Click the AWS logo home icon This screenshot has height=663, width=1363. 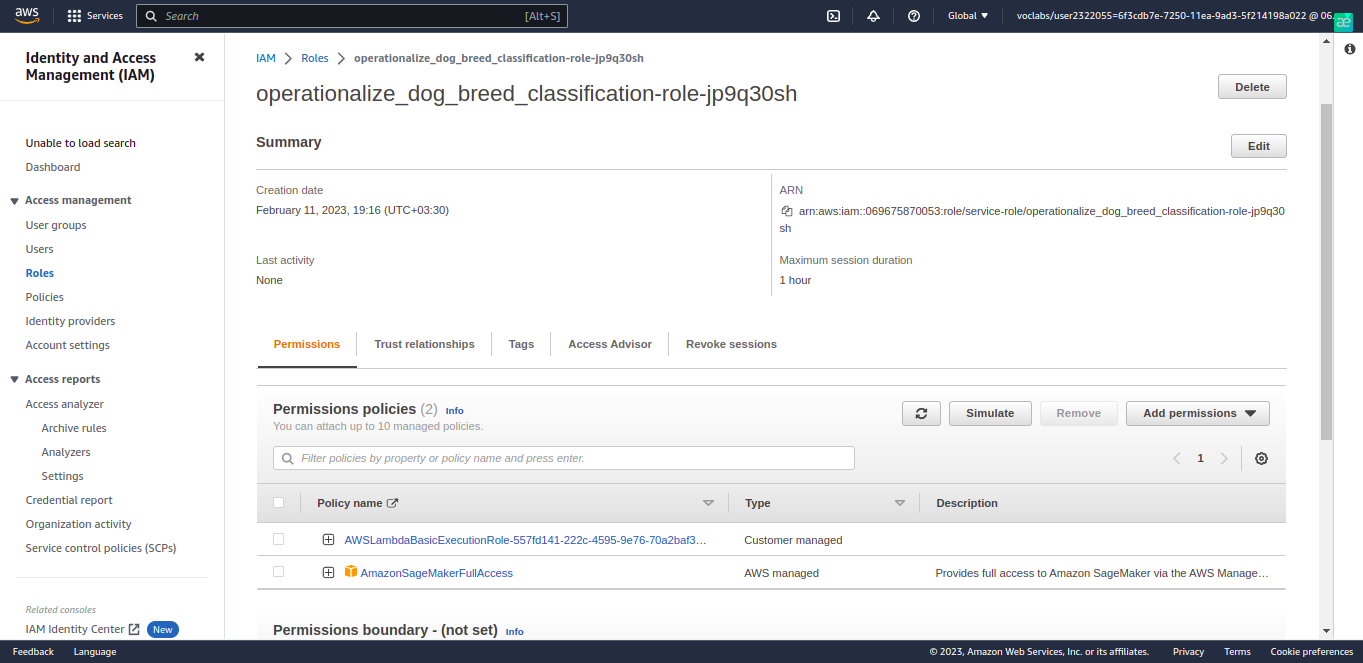(x=27, y=15)
